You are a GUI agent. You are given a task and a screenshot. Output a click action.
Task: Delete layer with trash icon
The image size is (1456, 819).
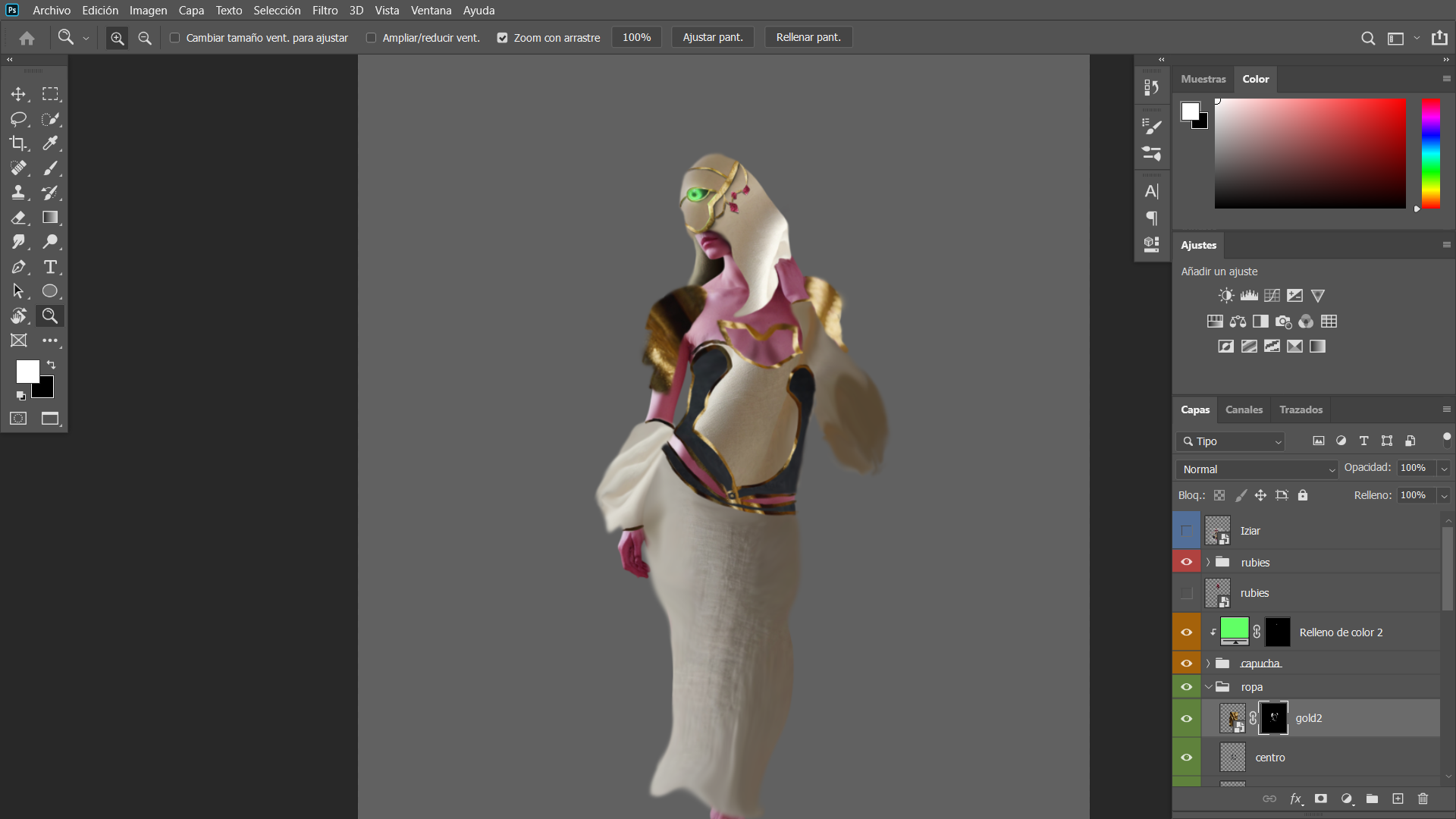pos(1423,799)
